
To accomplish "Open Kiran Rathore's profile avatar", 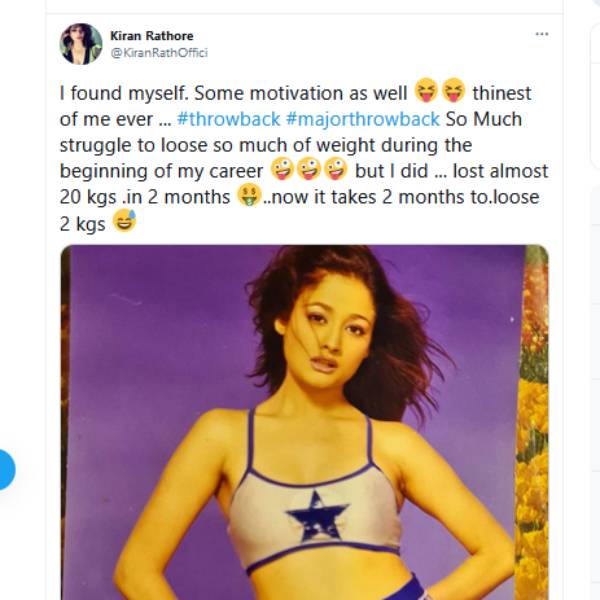I will [x=81, y=44].
